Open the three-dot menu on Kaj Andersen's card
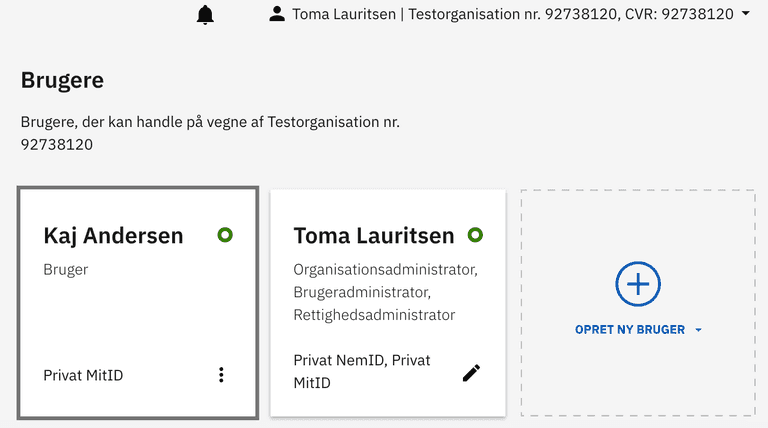Image resolution: width=768 pixels, height=428 pixels. pos(221,375)
